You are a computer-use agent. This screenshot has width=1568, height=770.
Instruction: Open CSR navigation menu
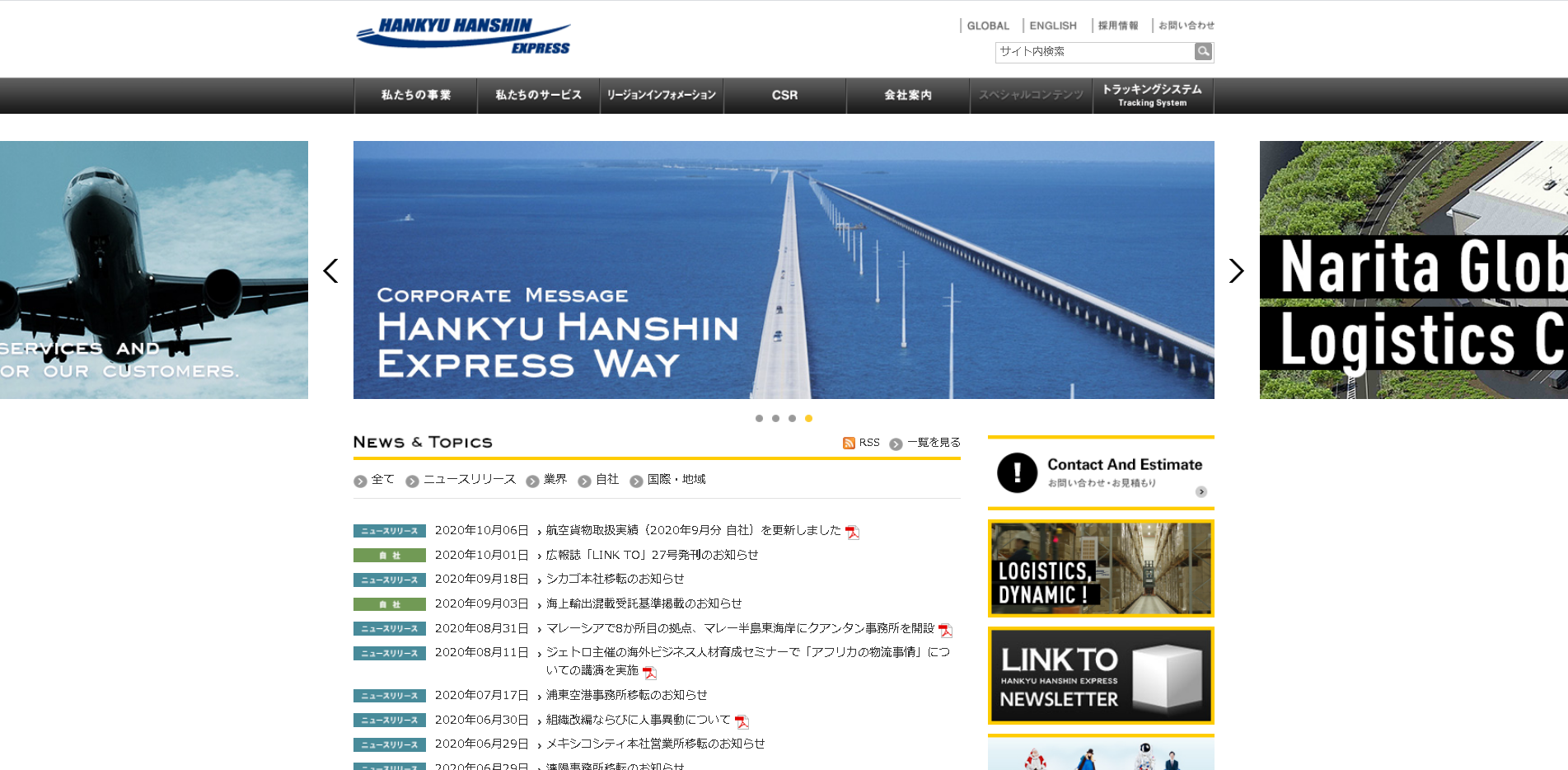coord(784,96)
